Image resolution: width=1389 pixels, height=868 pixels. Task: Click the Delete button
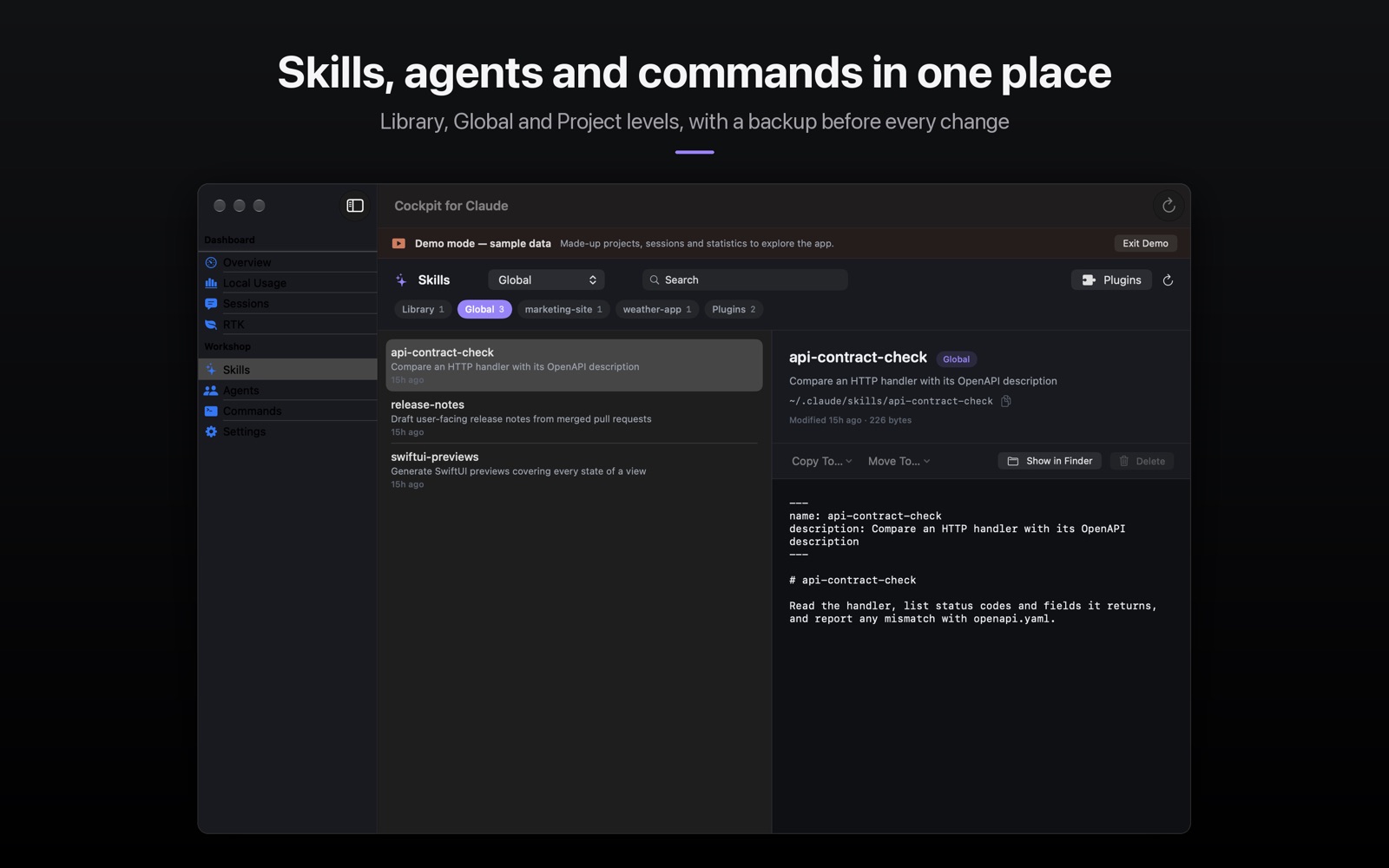click(x=1142, y=461)
